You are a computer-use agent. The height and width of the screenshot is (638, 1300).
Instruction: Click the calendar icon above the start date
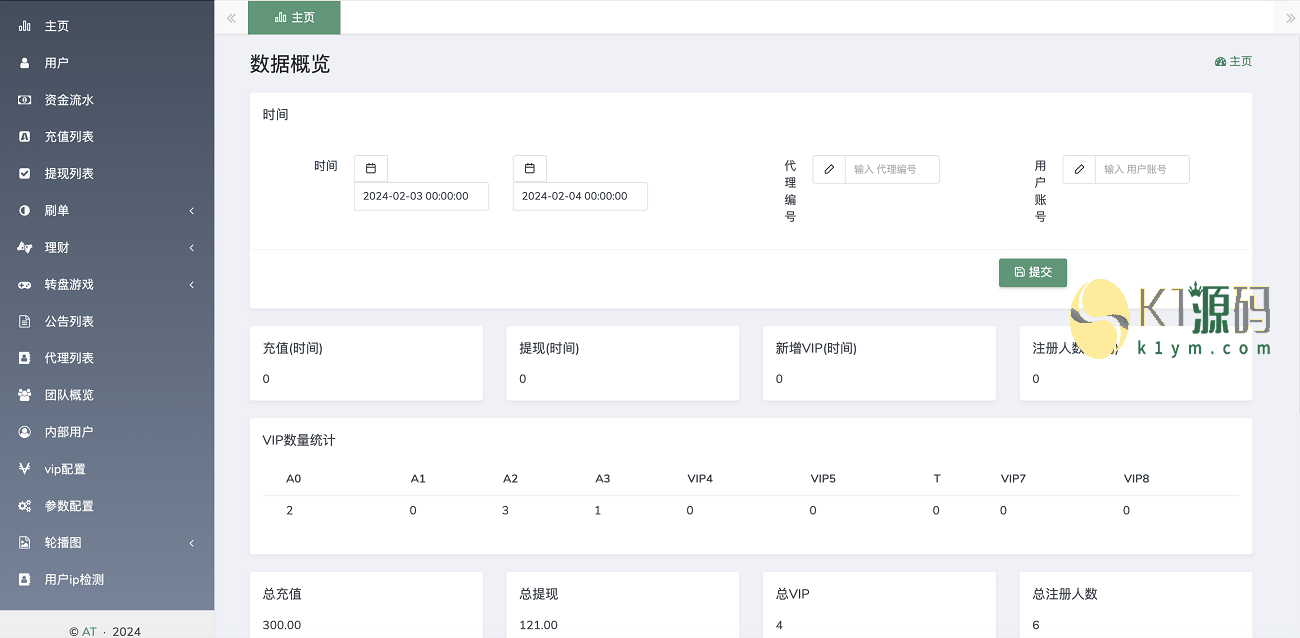point(371,168)
